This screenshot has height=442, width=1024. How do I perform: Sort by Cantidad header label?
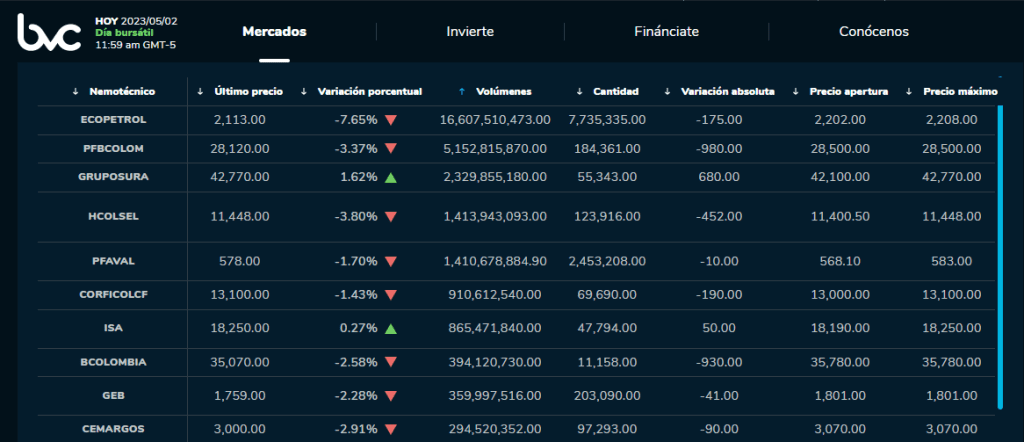pyautogui.click(x=616, y=92)
